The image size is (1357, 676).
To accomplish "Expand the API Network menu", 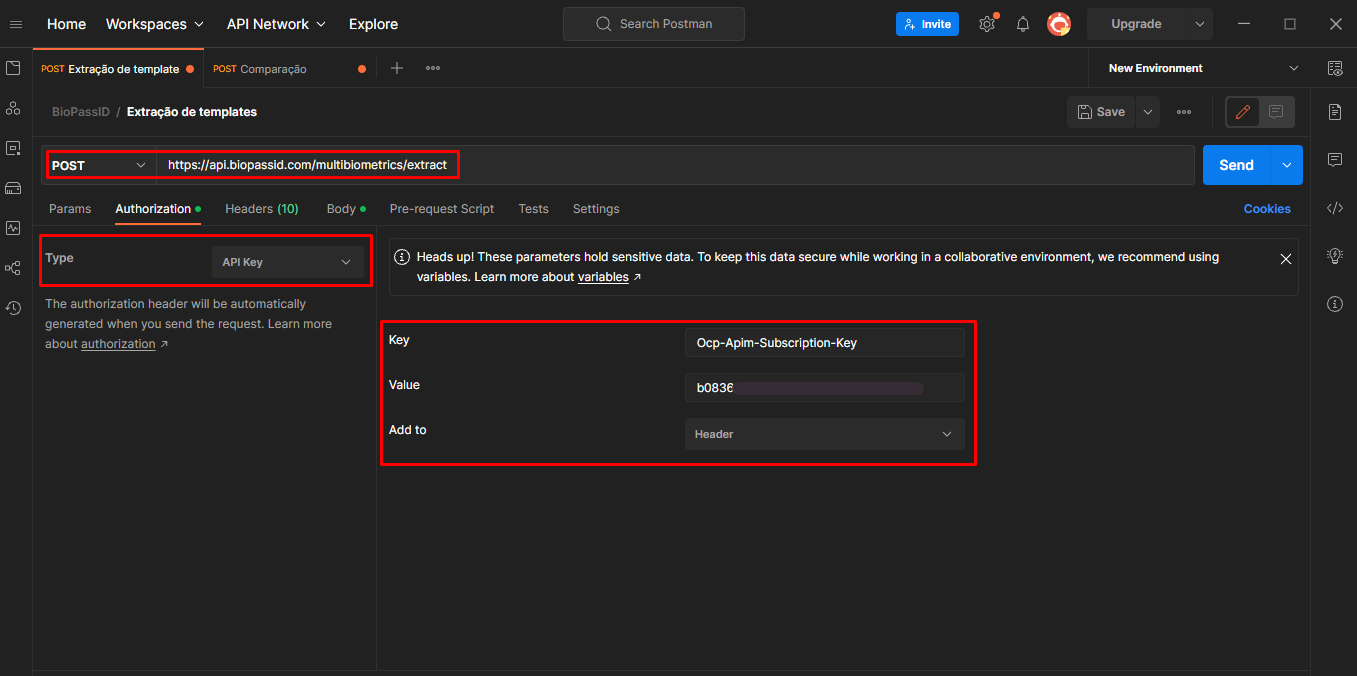I will pyautogui.click(x=277, y=24).
